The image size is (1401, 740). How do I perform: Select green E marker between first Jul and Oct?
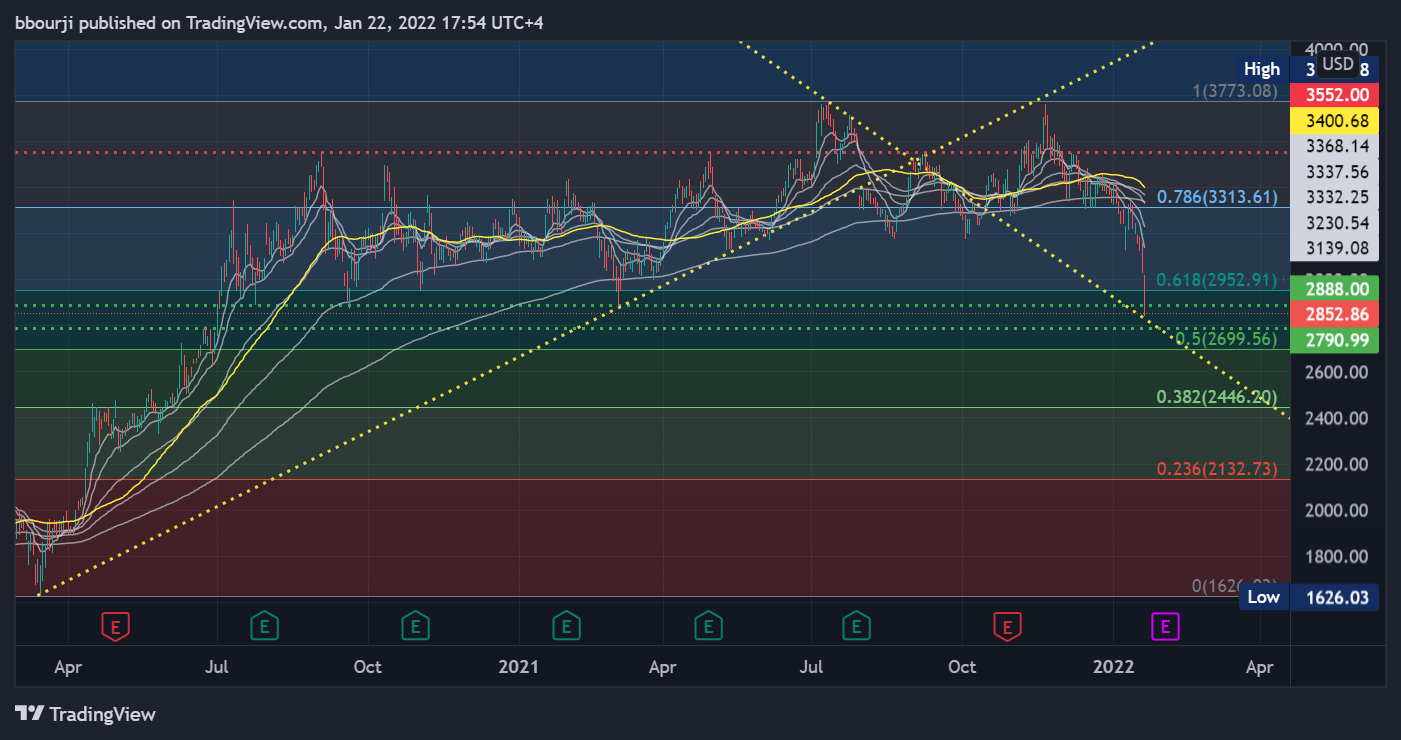(x=264, y=627)
